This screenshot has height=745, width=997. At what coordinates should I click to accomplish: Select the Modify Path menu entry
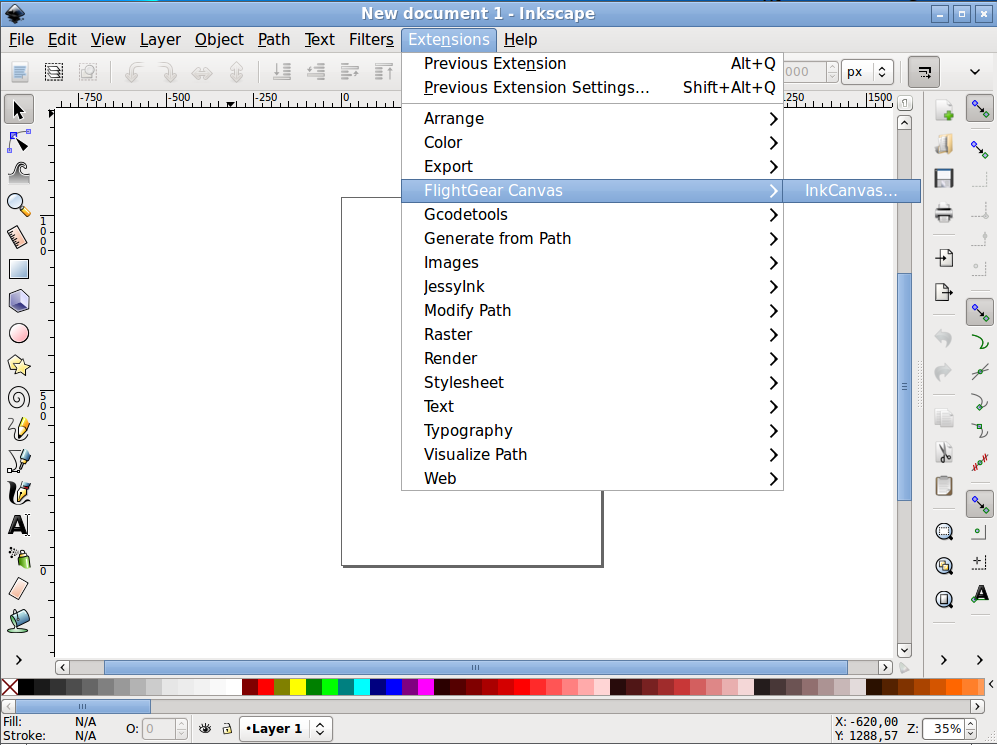tap(592, 311)
